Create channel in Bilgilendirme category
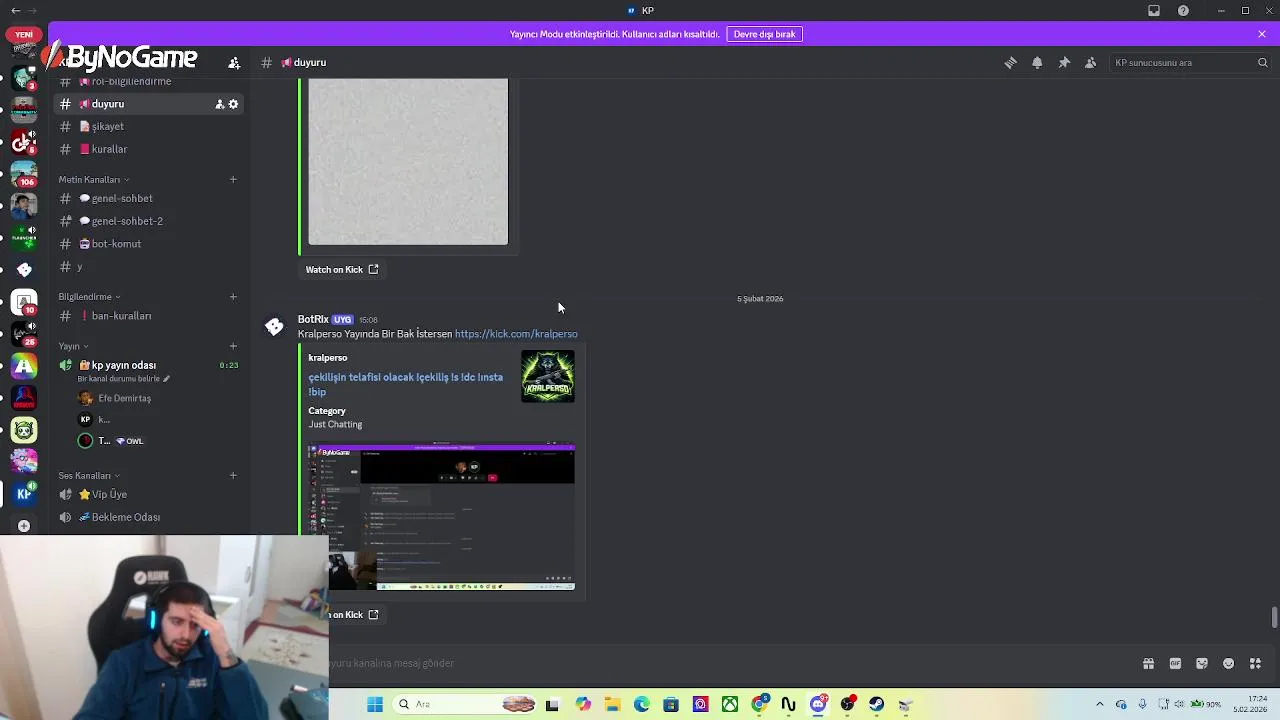The width and height of the screenshot is (1280, 720). (233, 296)
